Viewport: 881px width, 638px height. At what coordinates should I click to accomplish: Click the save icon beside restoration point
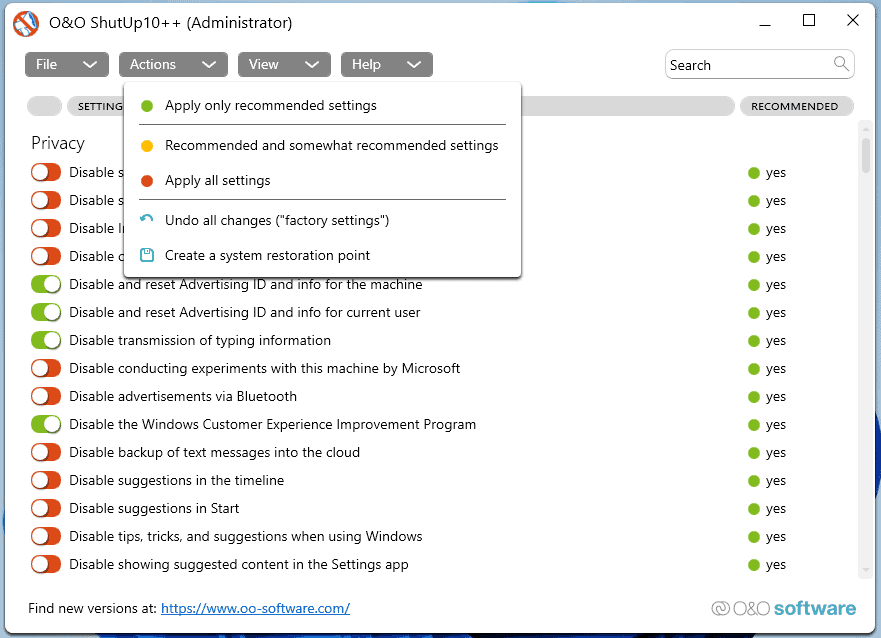147,255
